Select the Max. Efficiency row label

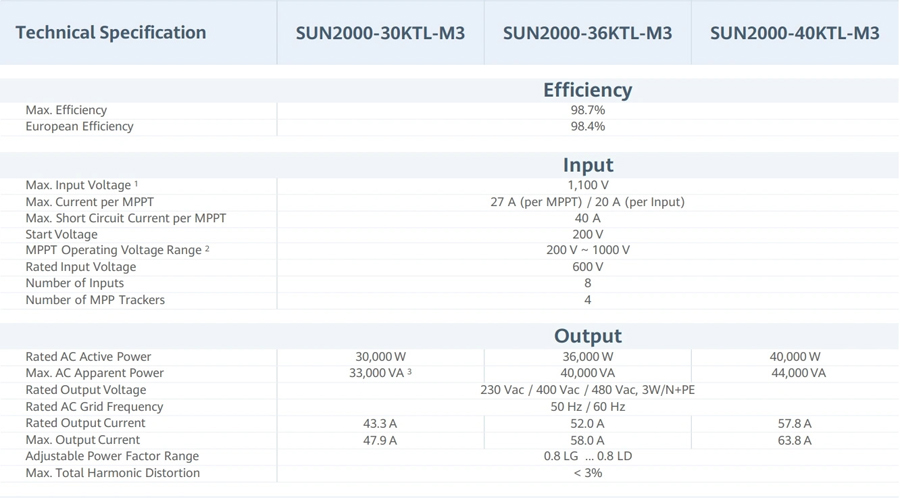coord(66,110)
